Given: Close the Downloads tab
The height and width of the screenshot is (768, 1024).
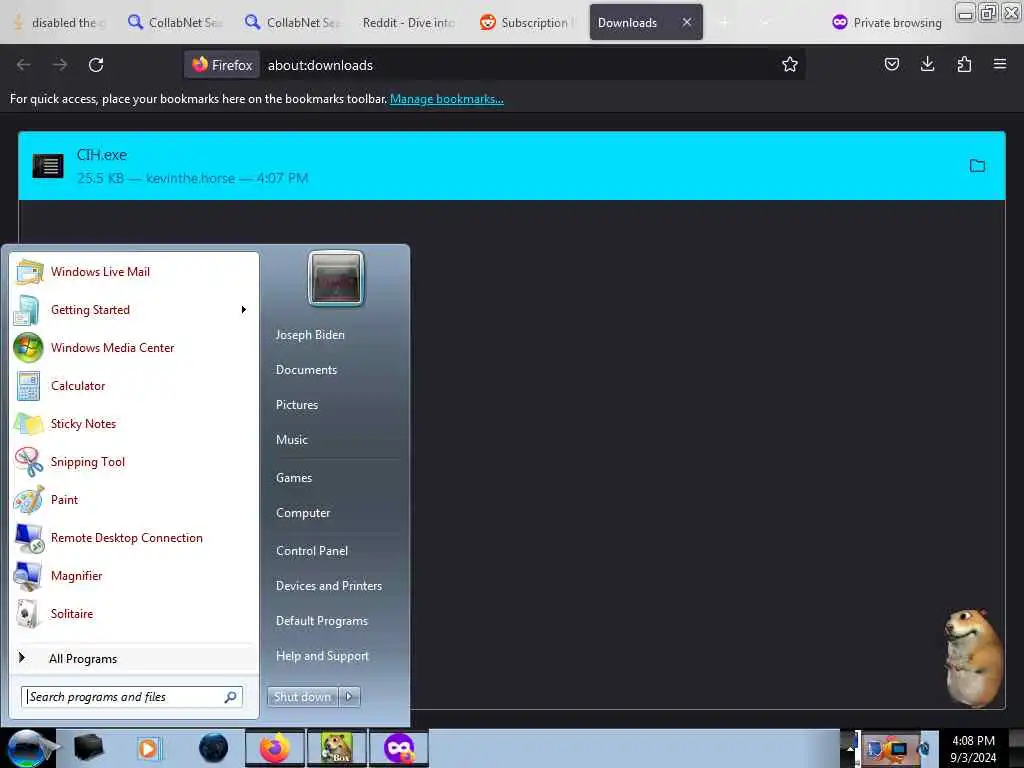Looking at the screenshot, I should 687,22.
